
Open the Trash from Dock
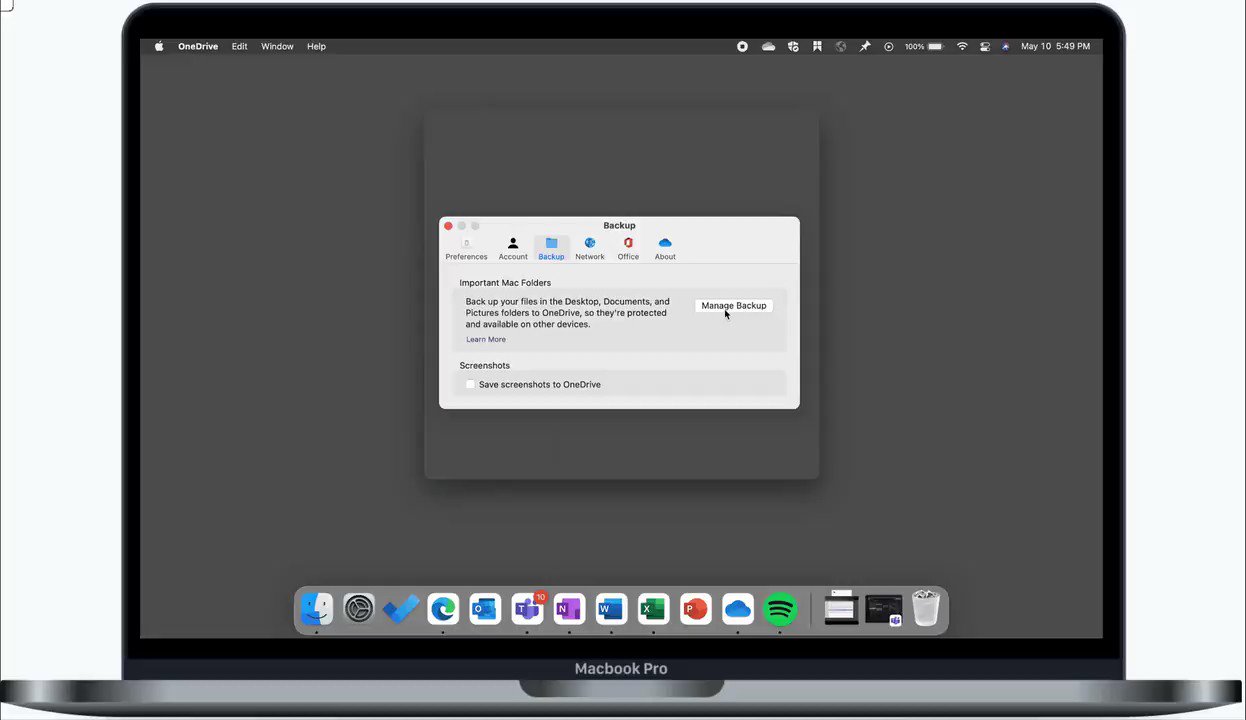click(x=926, y=608)
